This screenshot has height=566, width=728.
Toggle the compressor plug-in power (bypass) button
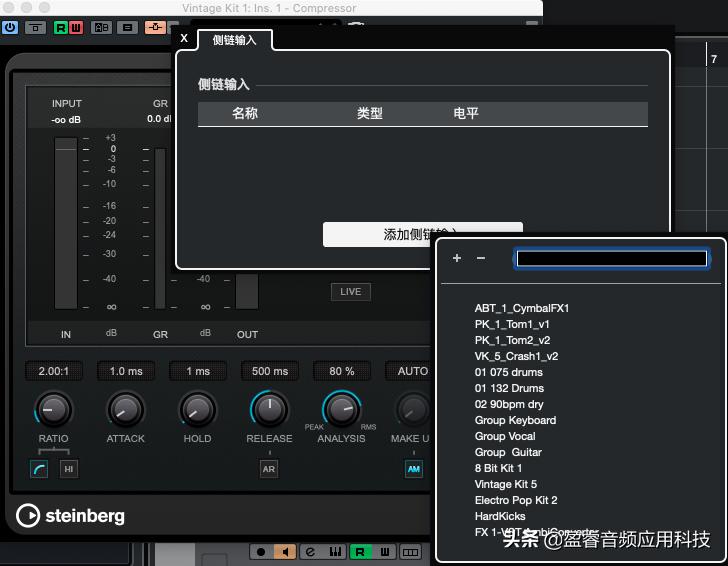[10, 28]
